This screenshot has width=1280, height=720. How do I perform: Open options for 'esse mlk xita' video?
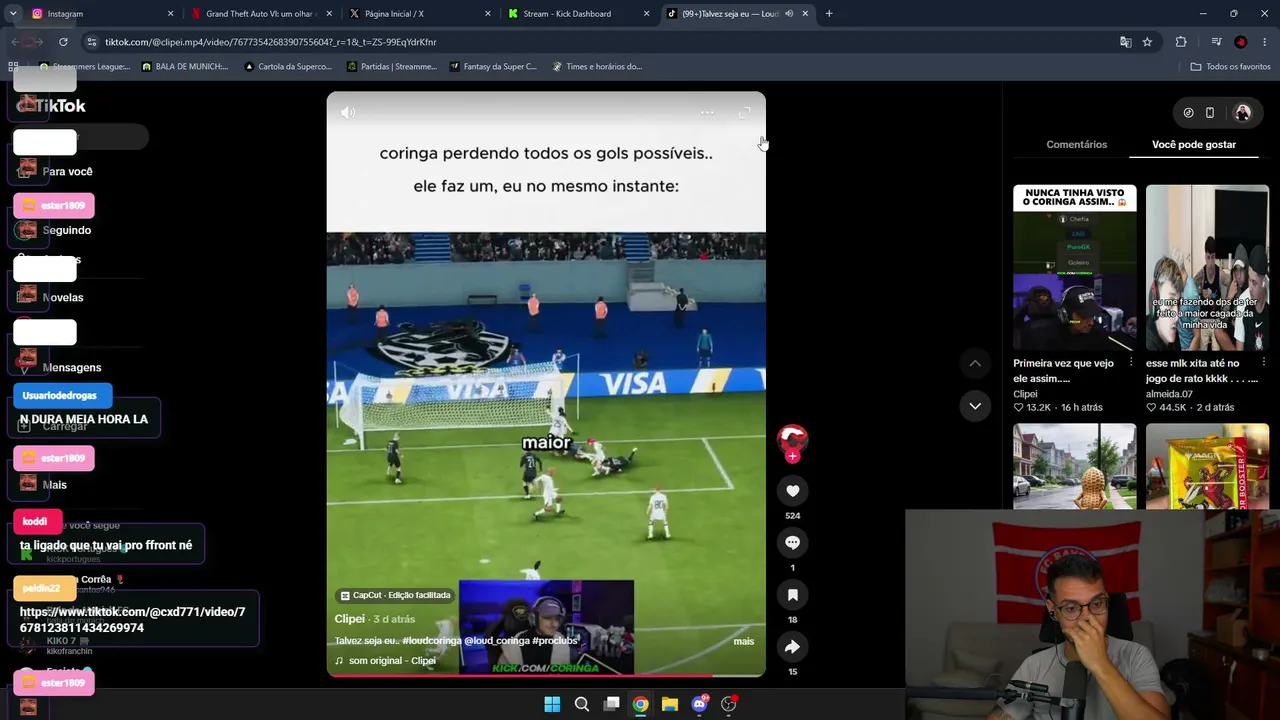1264,362
